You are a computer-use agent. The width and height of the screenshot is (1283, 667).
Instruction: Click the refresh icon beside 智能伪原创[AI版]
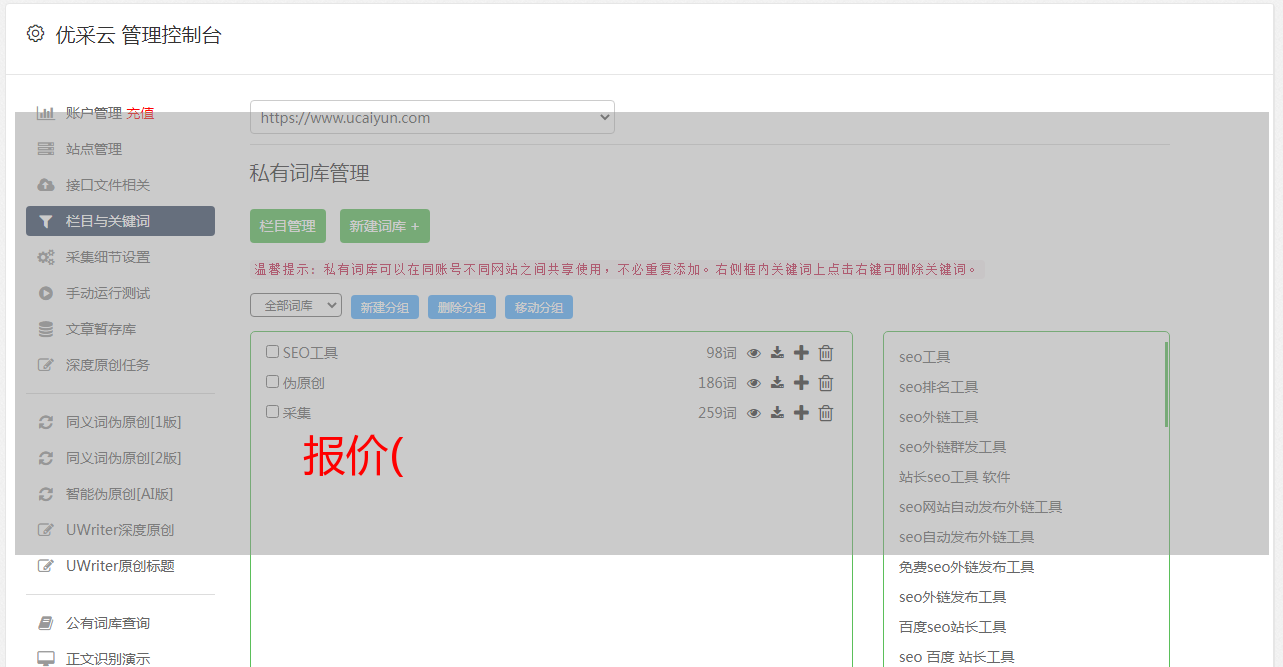(x=45, y=494)
